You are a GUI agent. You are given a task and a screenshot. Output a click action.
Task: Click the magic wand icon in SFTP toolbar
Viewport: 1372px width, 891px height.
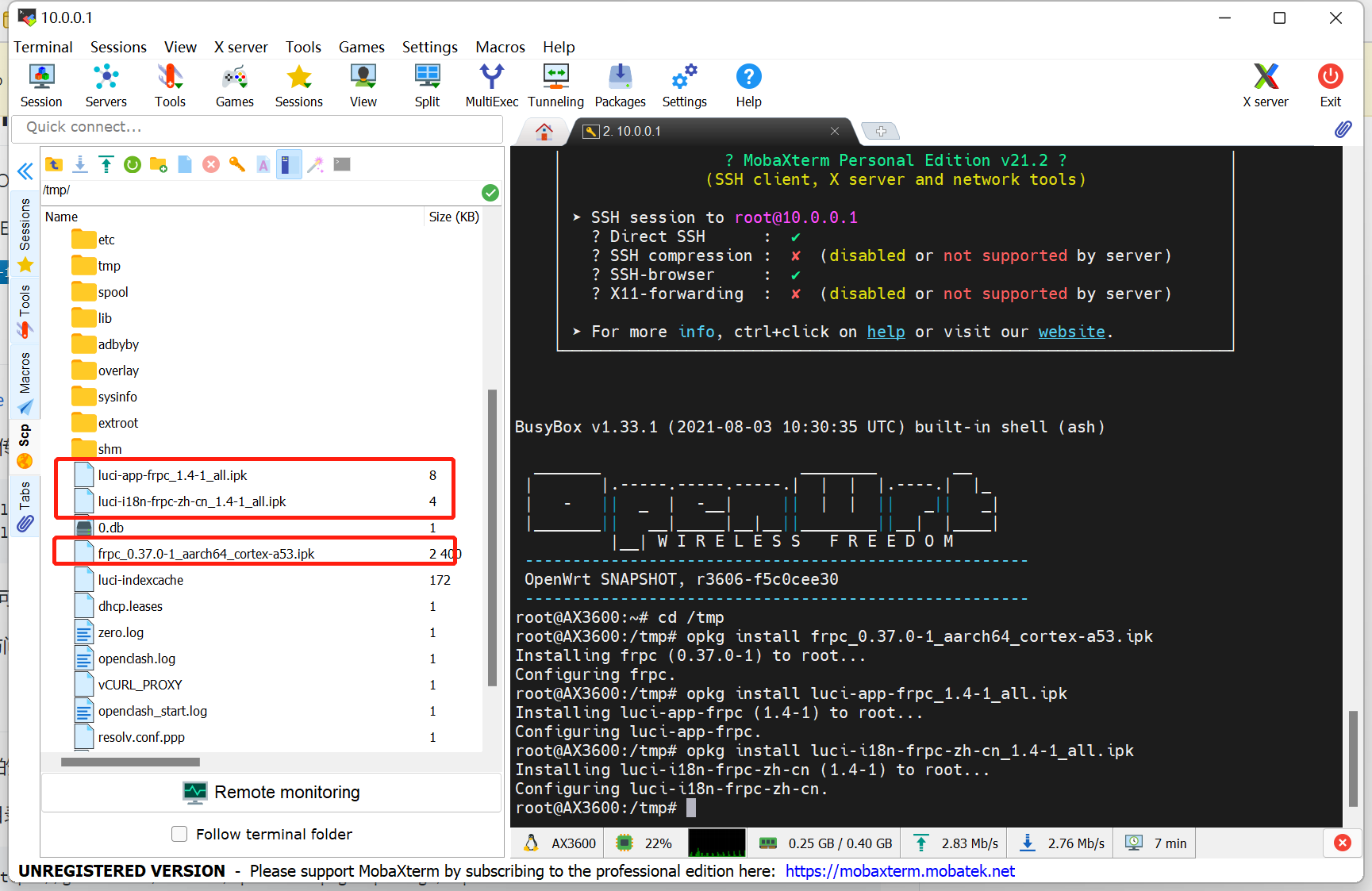coord(316,164)
